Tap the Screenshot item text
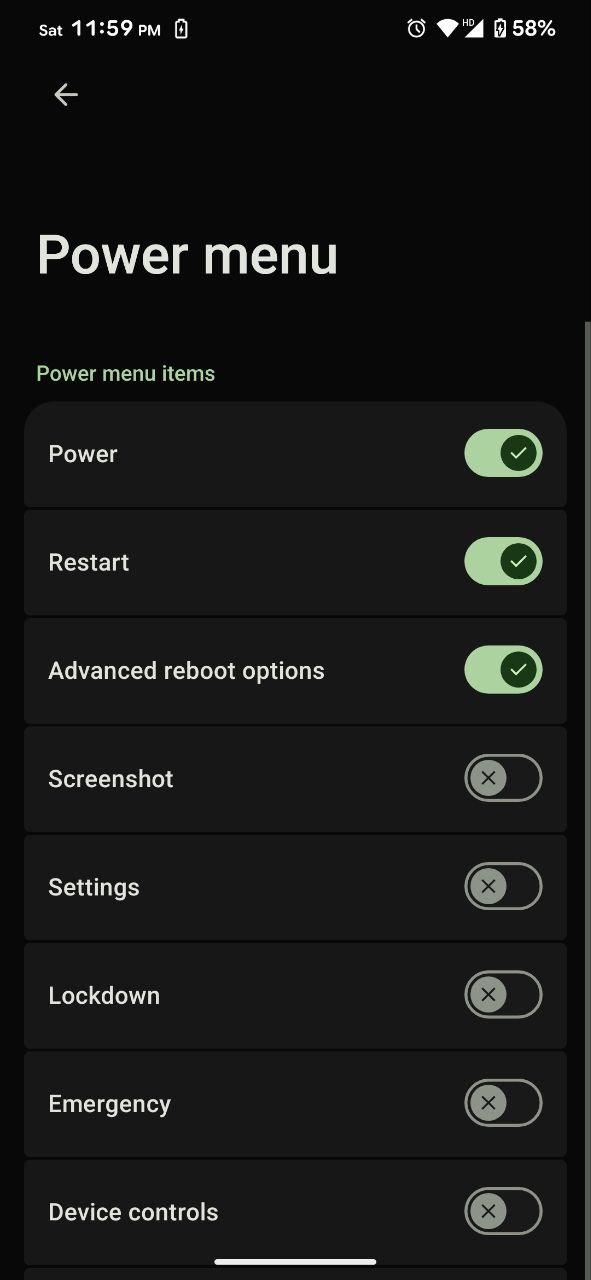591x1280 pixels. [x=111, y=779]
